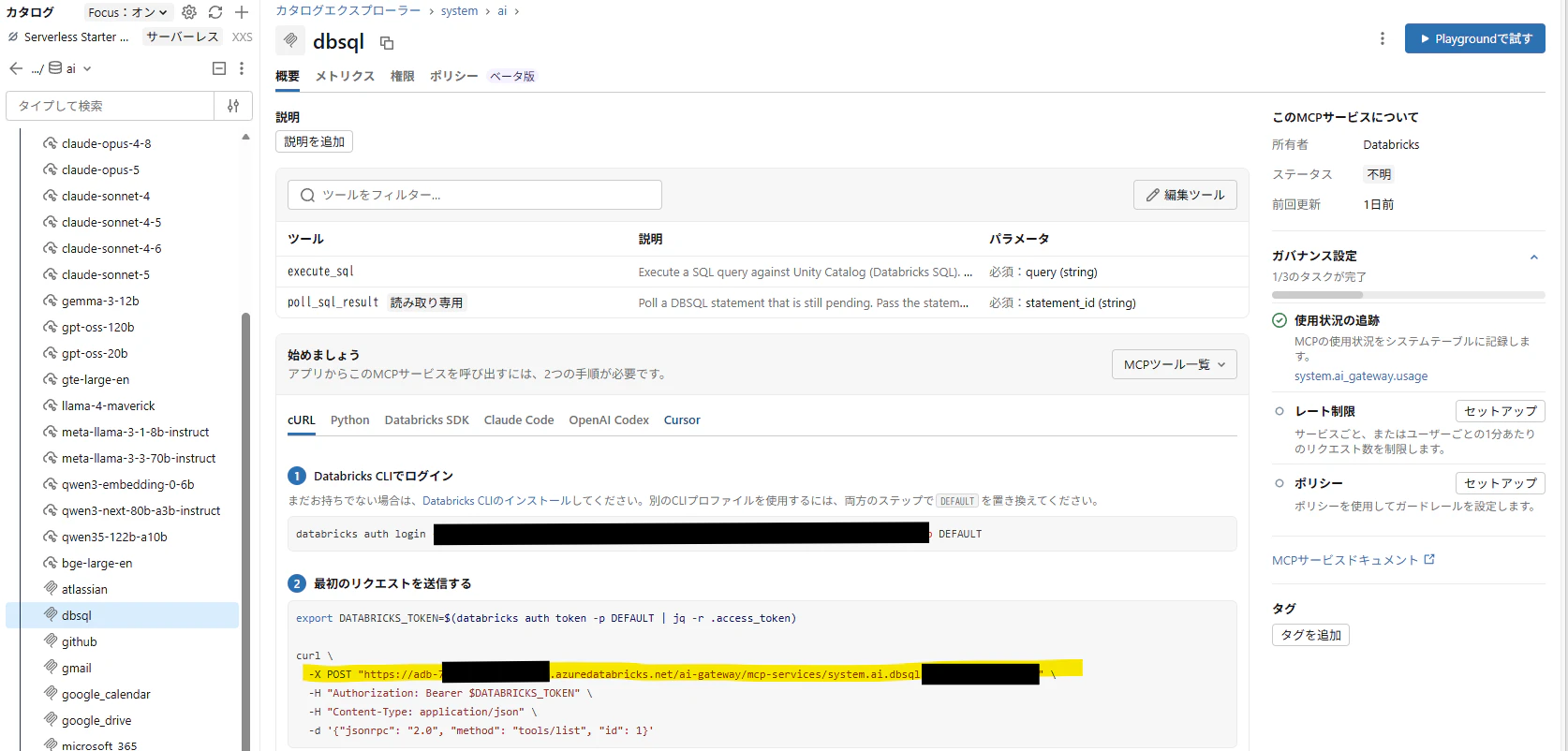Select claude-opus-4-8 in the catalog tree
1568x751 pixels.
106,143
